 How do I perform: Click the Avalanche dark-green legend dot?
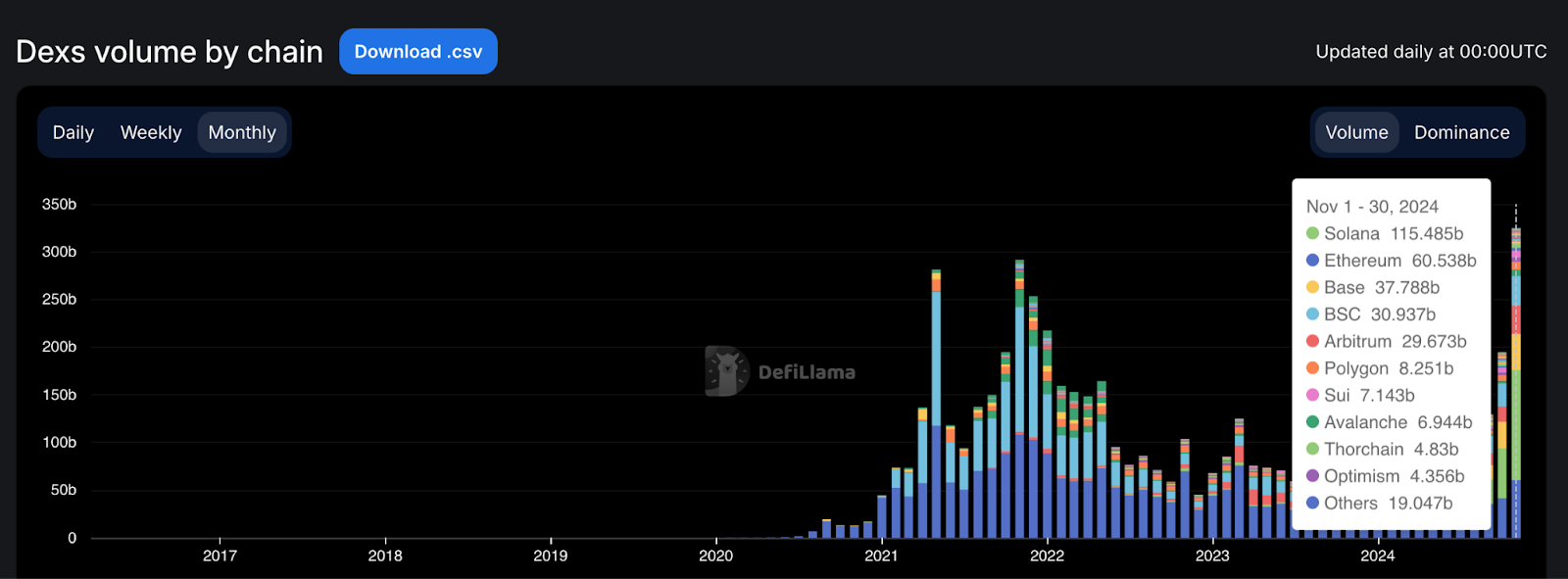pos(1312,422)
